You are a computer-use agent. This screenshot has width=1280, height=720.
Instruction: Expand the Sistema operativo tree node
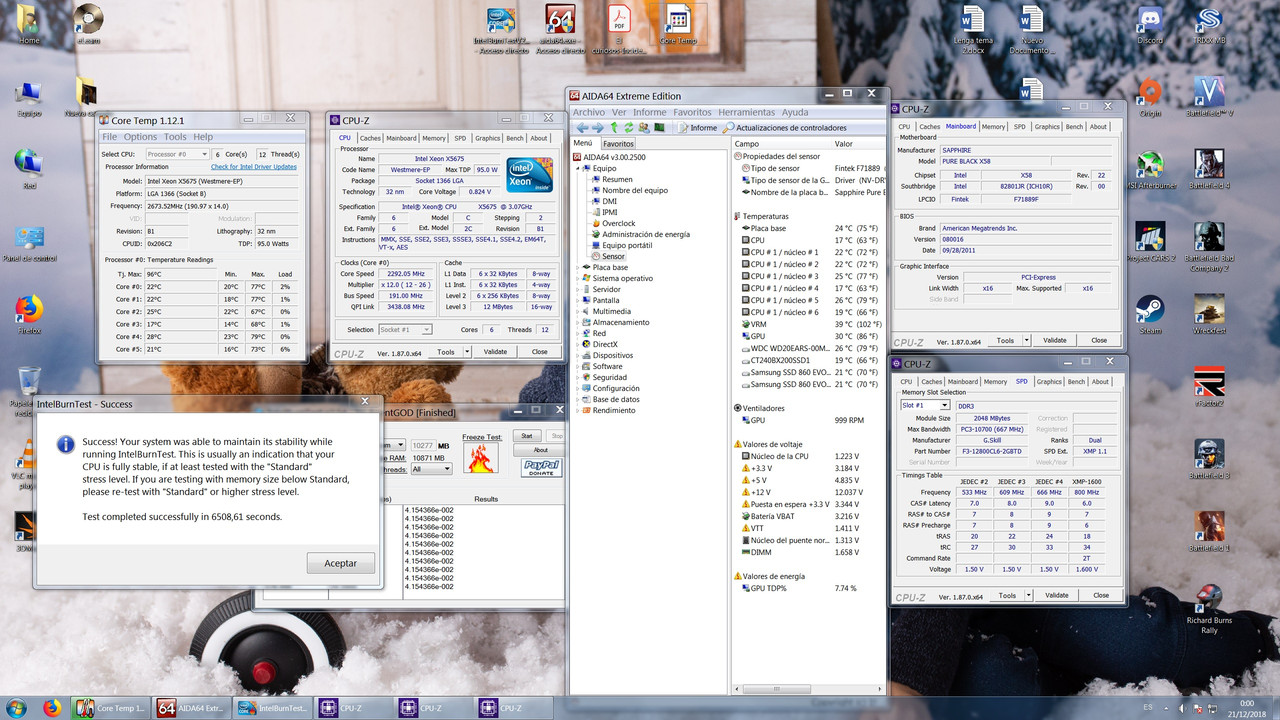[578, 278]
